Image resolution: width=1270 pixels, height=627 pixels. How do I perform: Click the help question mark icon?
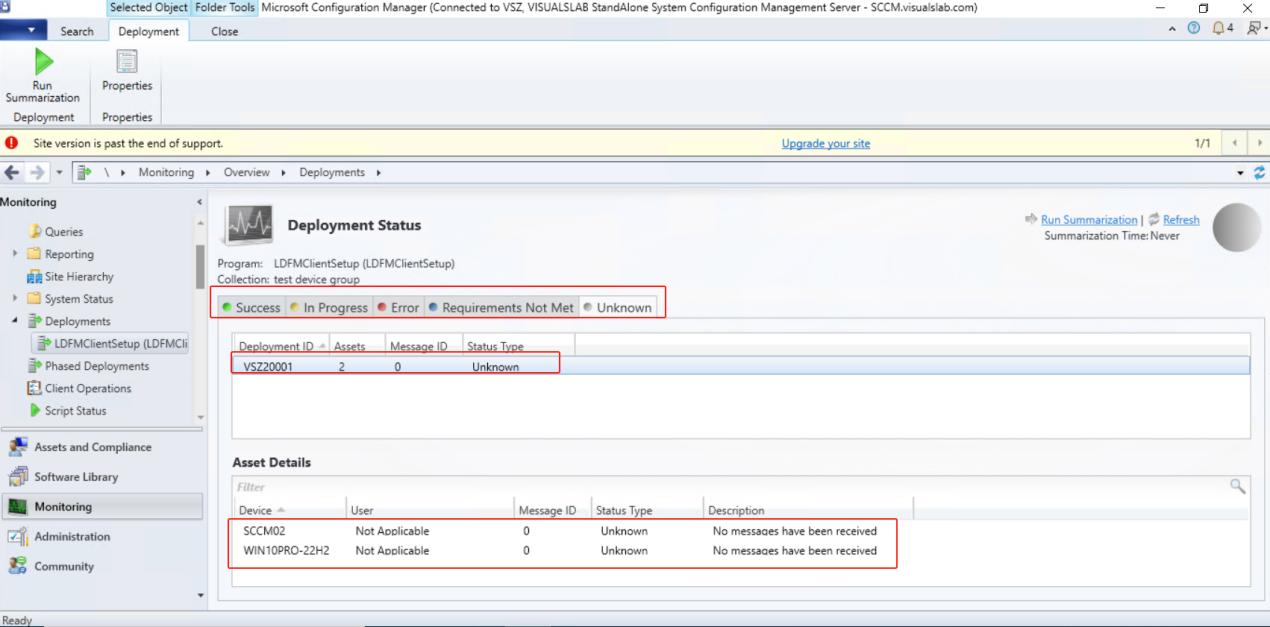(x=1193, y=29)
